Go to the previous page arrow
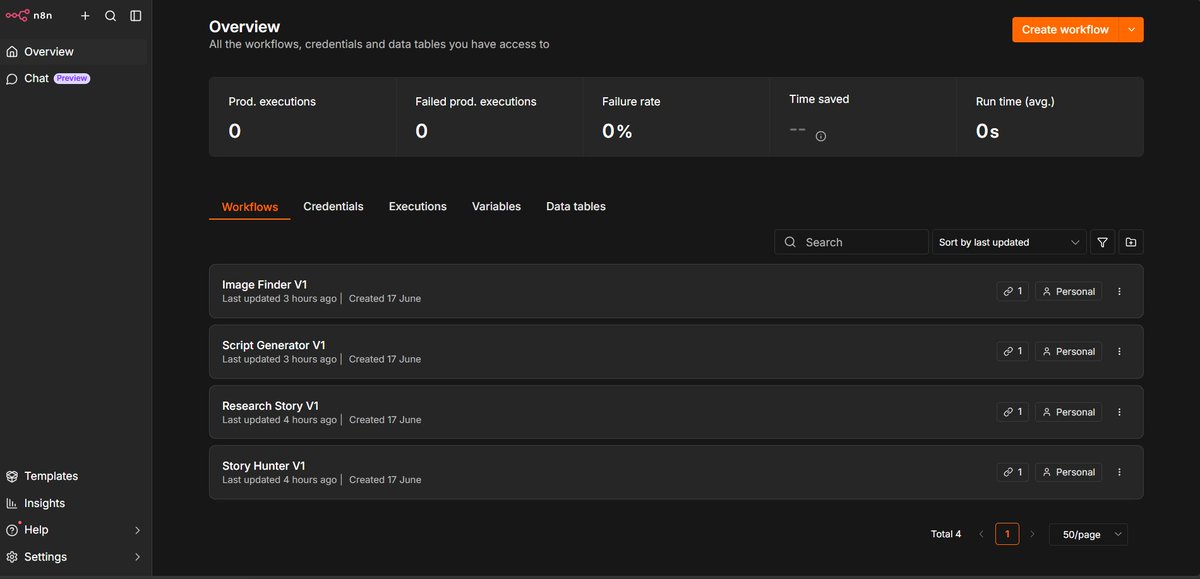Screen dimensions: 1200x579 982,534
